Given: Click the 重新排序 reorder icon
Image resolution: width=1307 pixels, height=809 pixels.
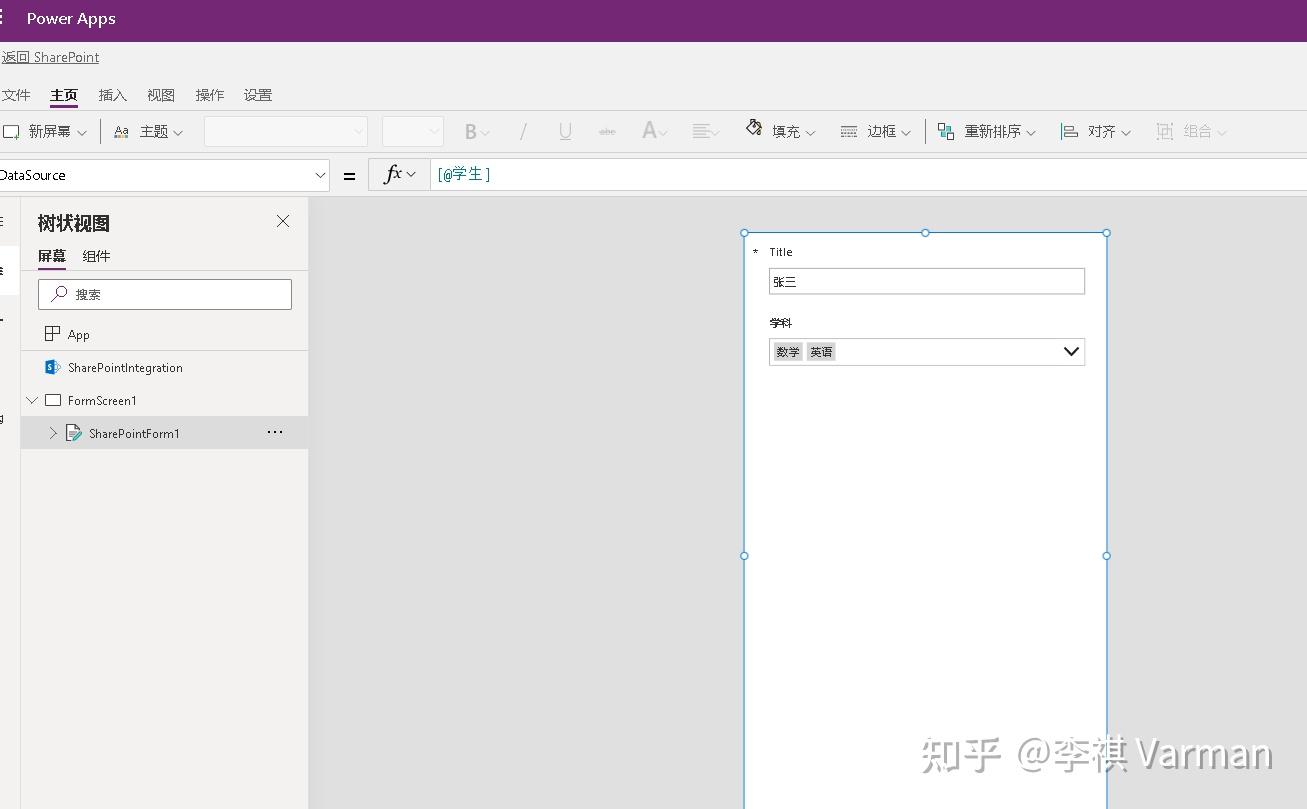Looking at the screenshot, I should [946, 130].
